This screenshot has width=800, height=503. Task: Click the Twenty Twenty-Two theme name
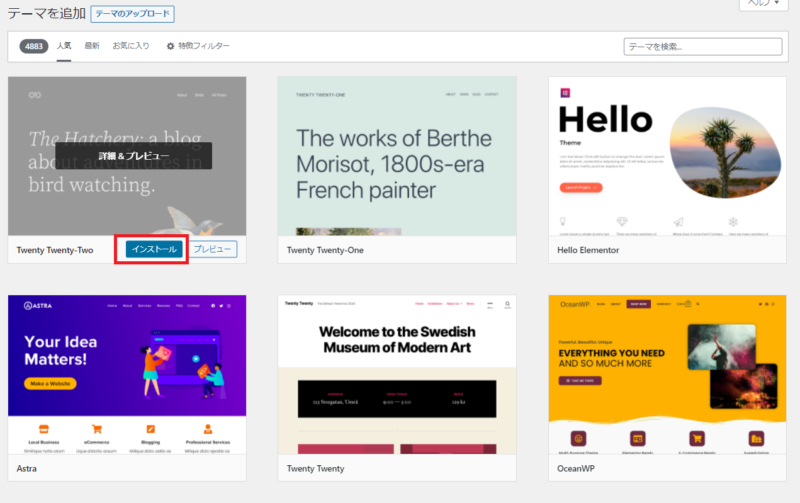pyautogui.click(x=55, y=250)
